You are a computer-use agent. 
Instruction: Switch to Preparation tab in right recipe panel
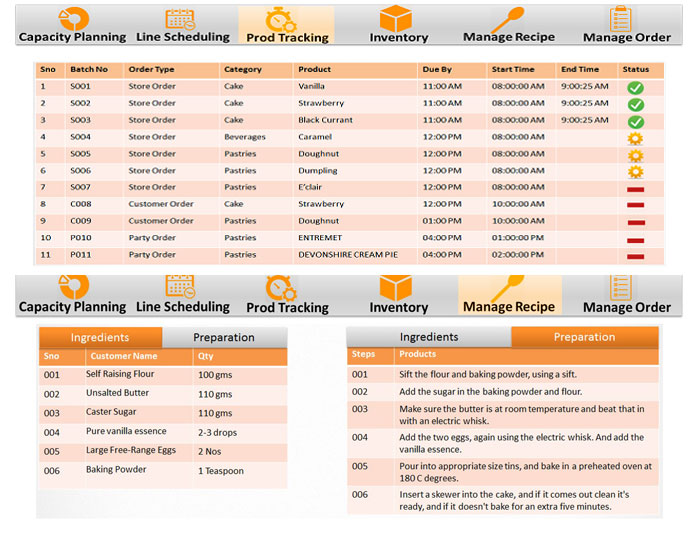(x=585, y=337)
